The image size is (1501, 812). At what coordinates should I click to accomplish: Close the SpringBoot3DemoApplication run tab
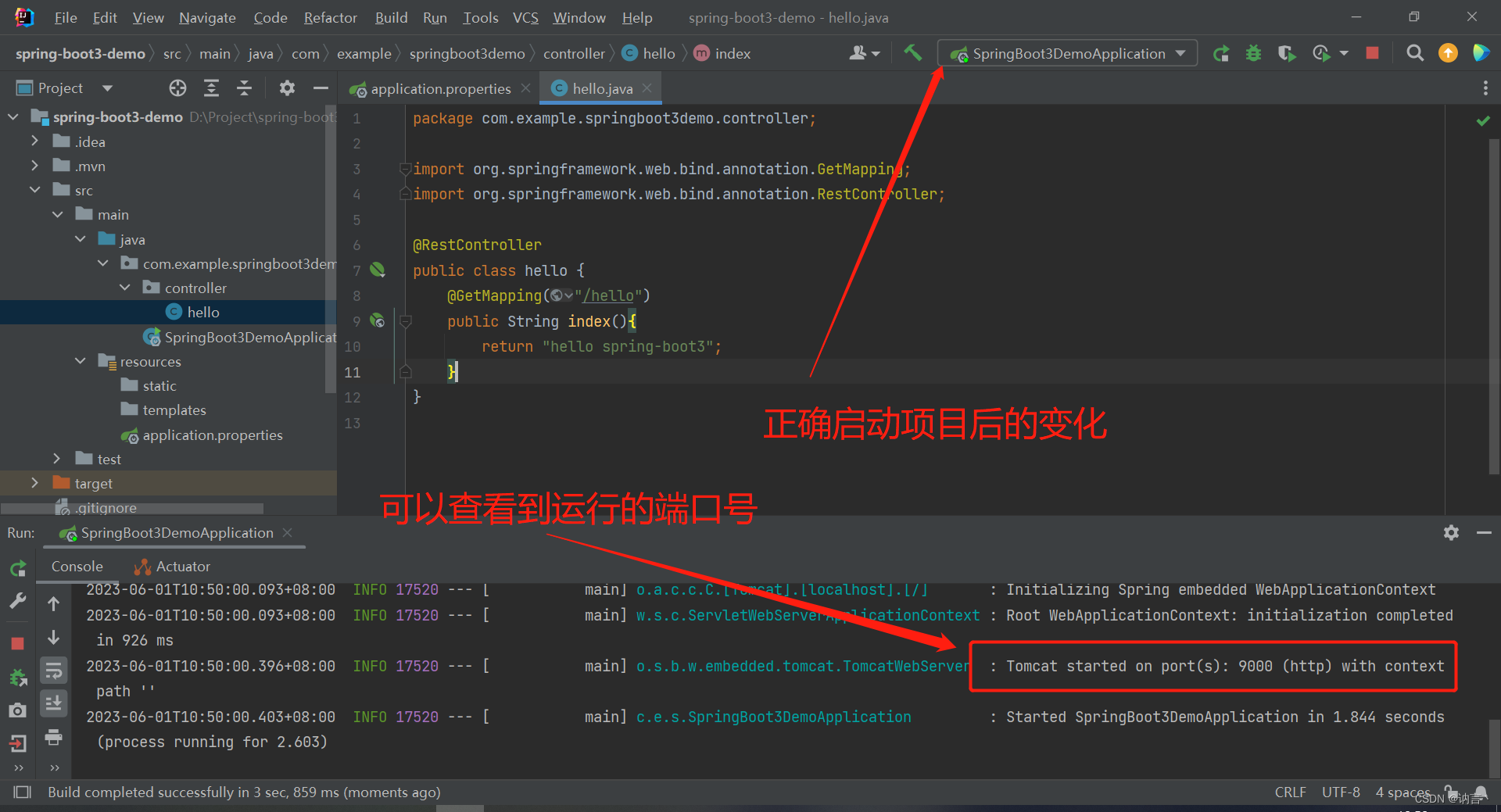click(287, 532)
